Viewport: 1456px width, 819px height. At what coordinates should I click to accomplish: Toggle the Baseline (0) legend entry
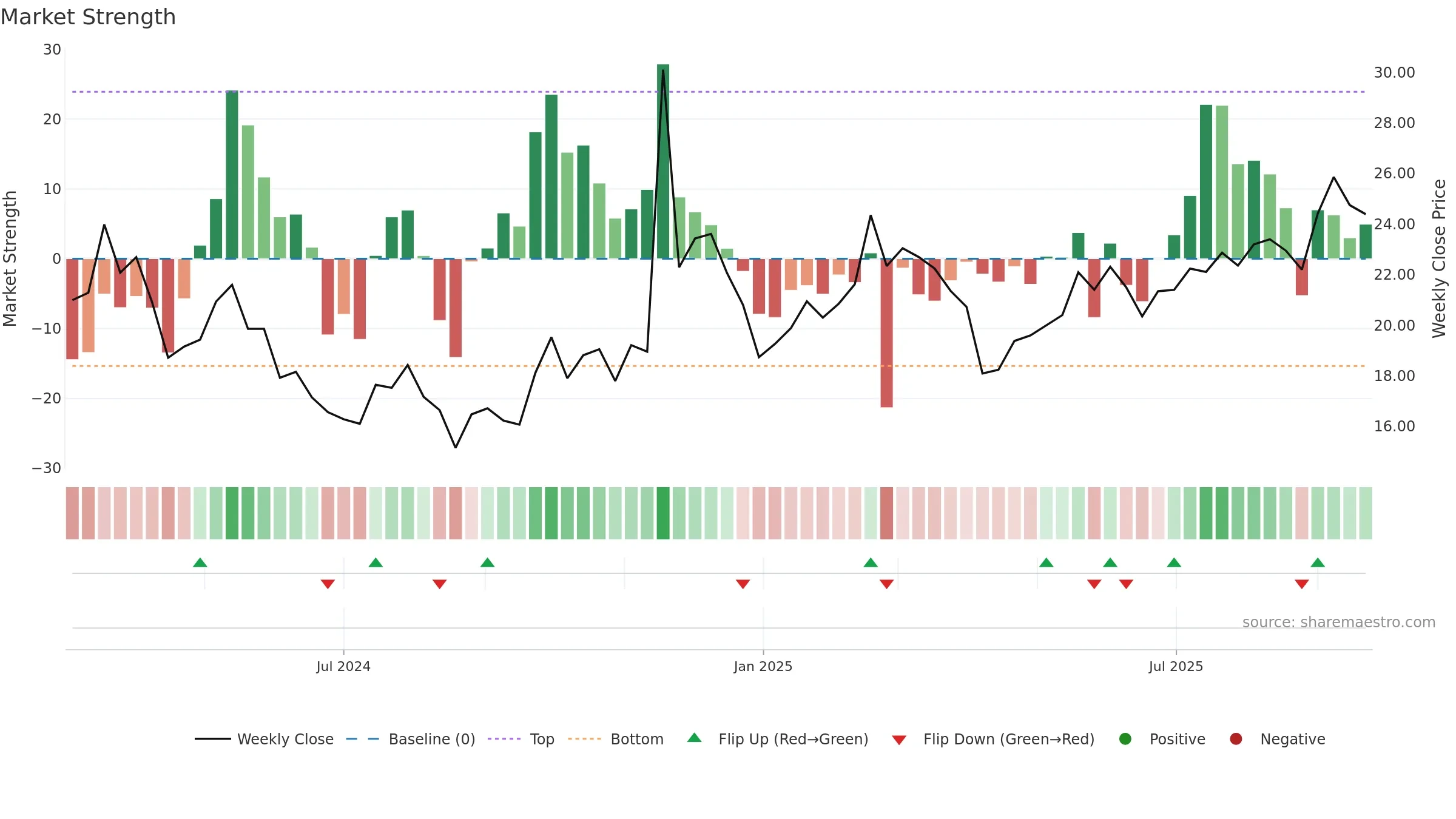(x=411, y=739)
